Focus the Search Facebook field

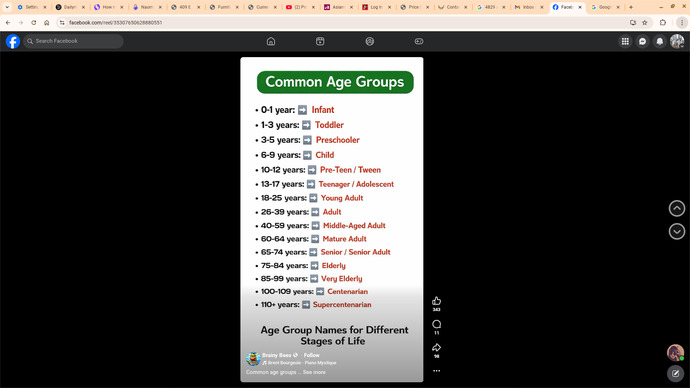73,41
